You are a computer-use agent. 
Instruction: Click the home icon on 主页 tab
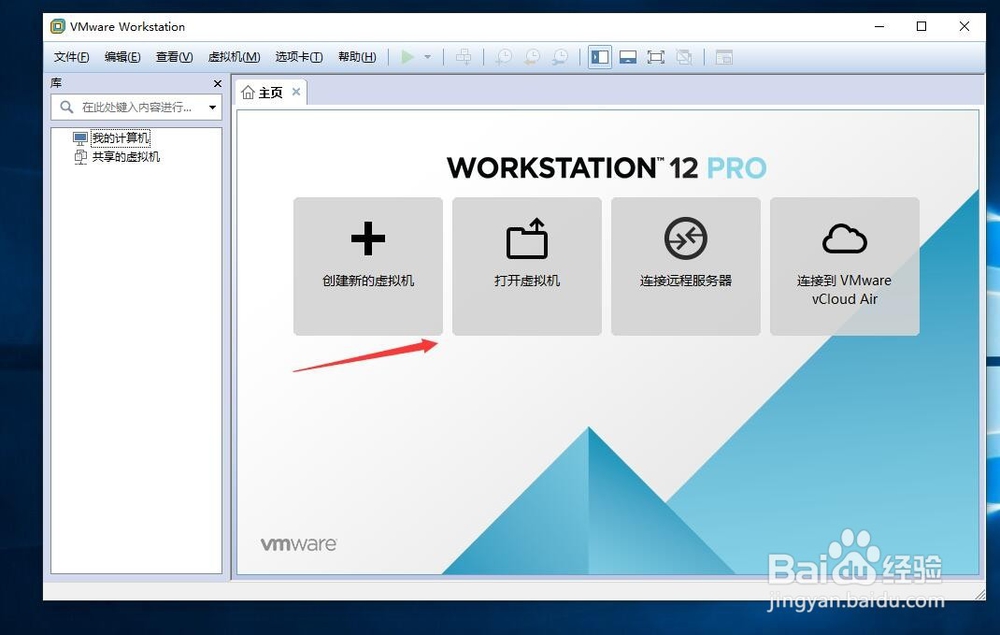(x=248, y=92)
